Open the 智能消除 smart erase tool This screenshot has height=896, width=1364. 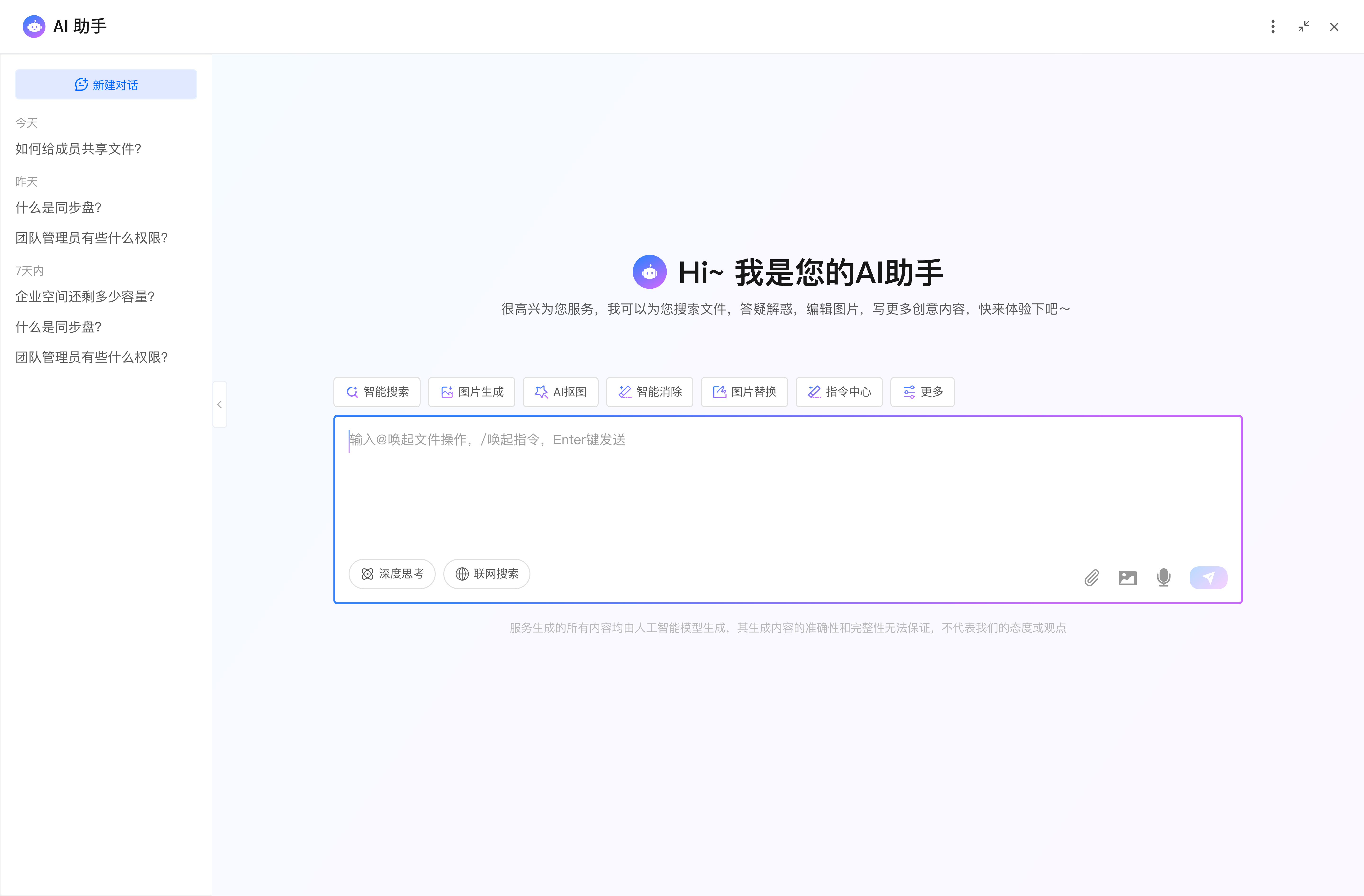coord(649,392)
